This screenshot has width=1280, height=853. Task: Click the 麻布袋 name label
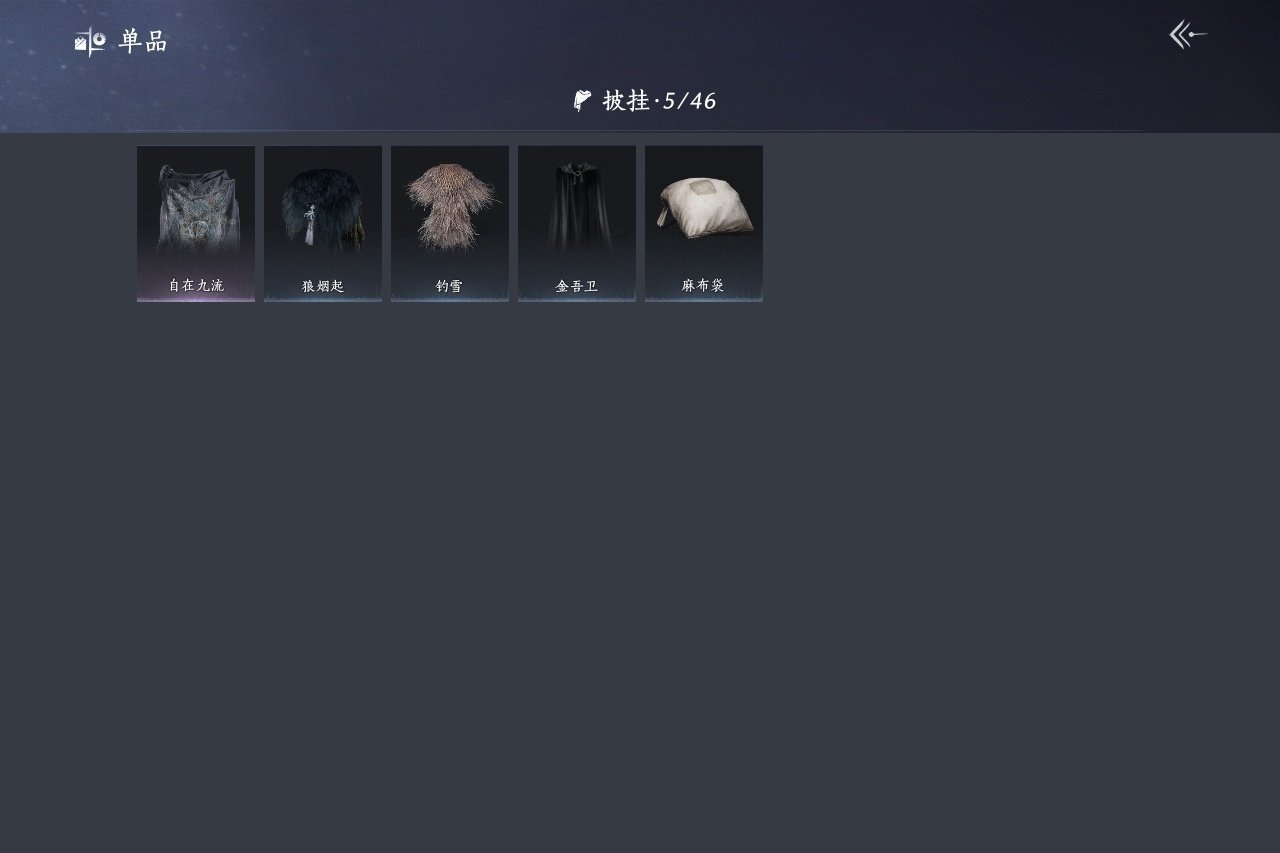(x=704, y=285)
